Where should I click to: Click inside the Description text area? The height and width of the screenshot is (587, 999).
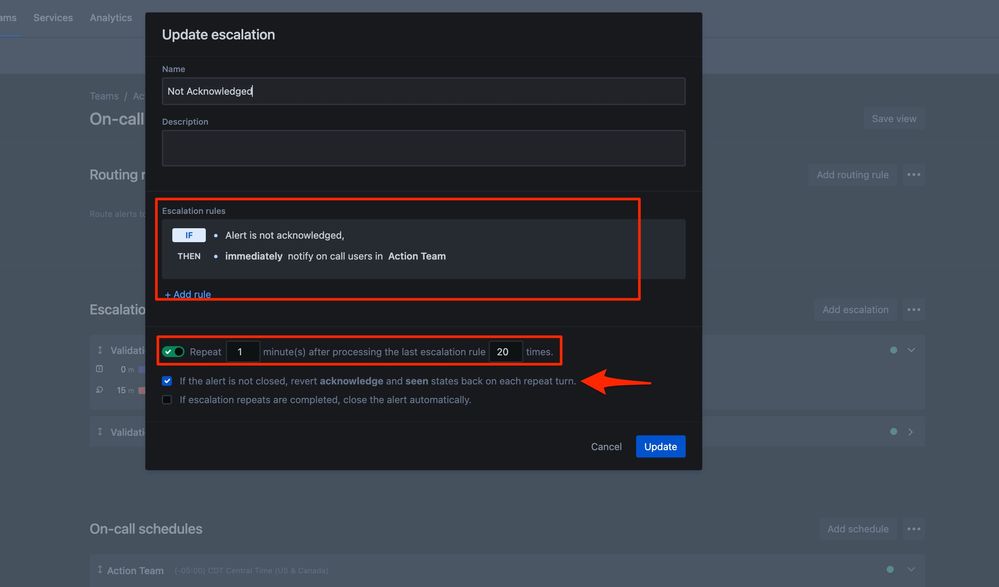424,147
